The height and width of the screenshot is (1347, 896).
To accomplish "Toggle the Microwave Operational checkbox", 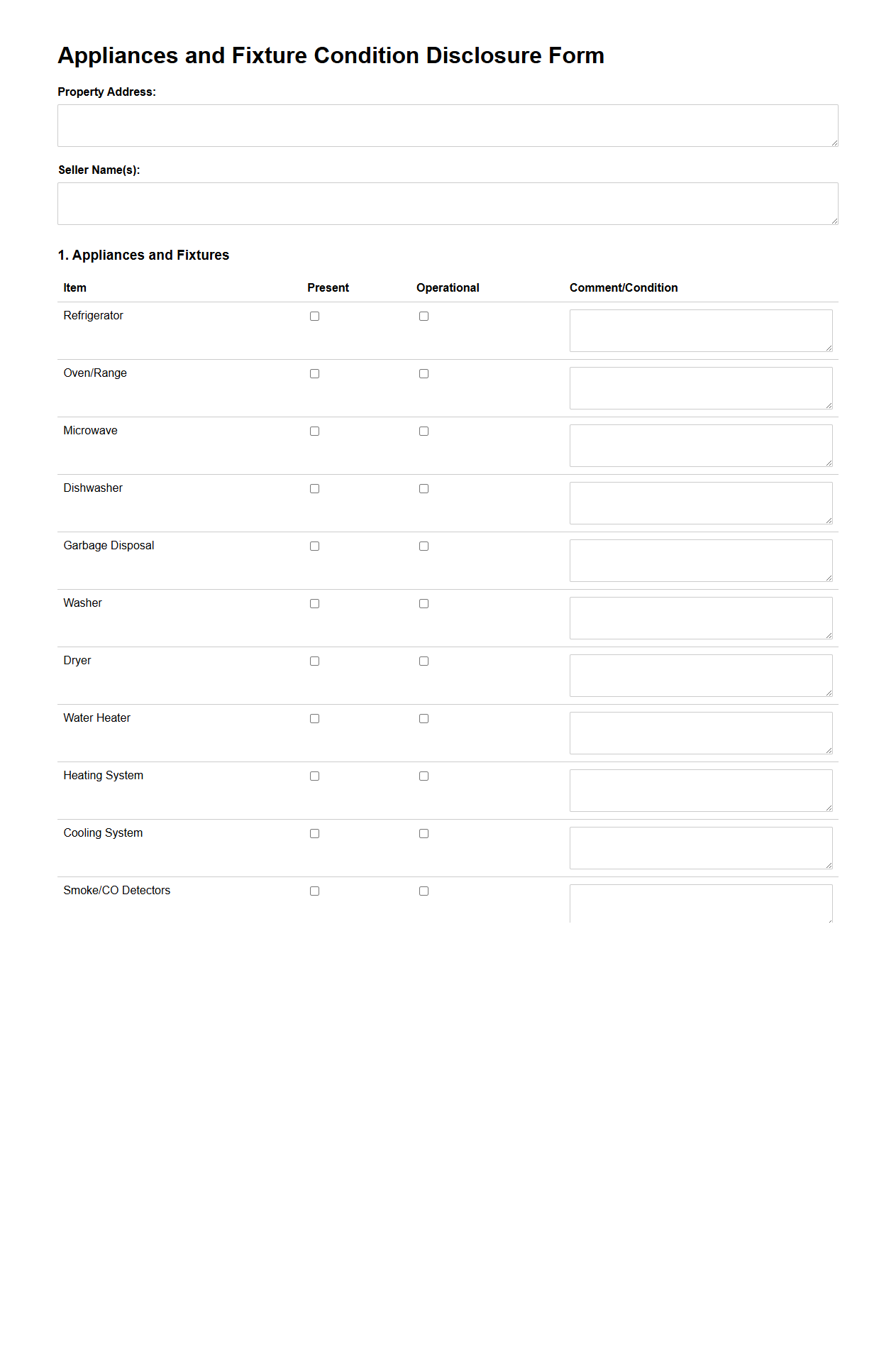I will point(424,431).
